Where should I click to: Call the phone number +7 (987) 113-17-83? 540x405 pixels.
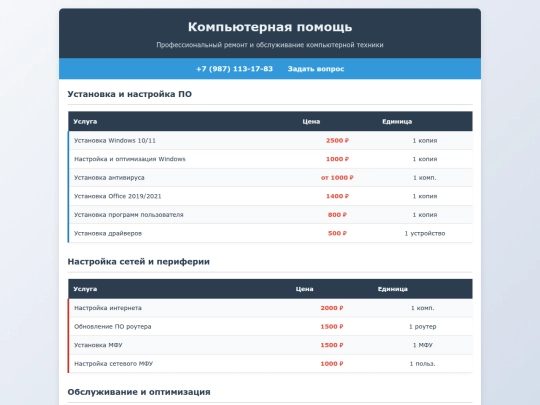234,69
